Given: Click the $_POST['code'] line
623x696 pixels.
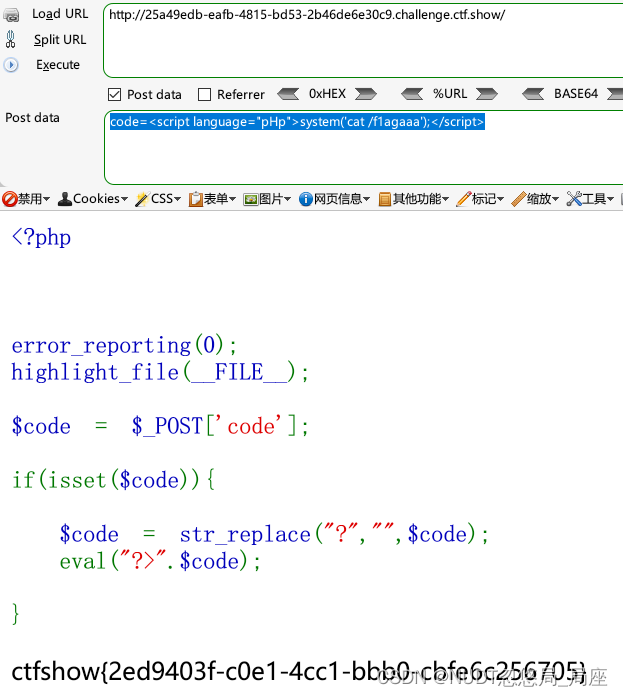Looking at the screenshot, I should pyautogui.click(x=160, y=426).
